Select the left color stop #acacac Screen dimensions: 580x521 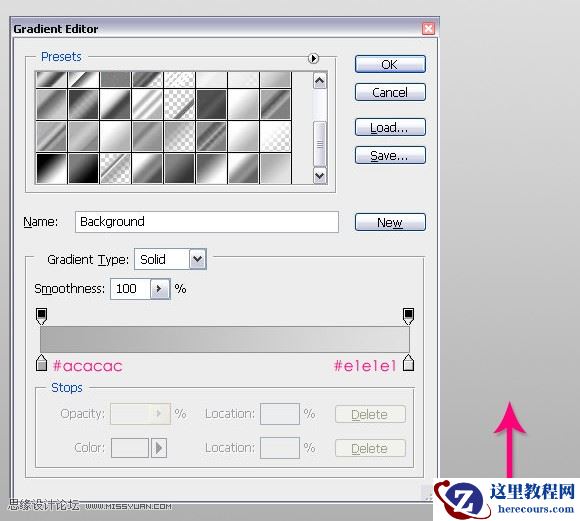[x=41, y=363]
